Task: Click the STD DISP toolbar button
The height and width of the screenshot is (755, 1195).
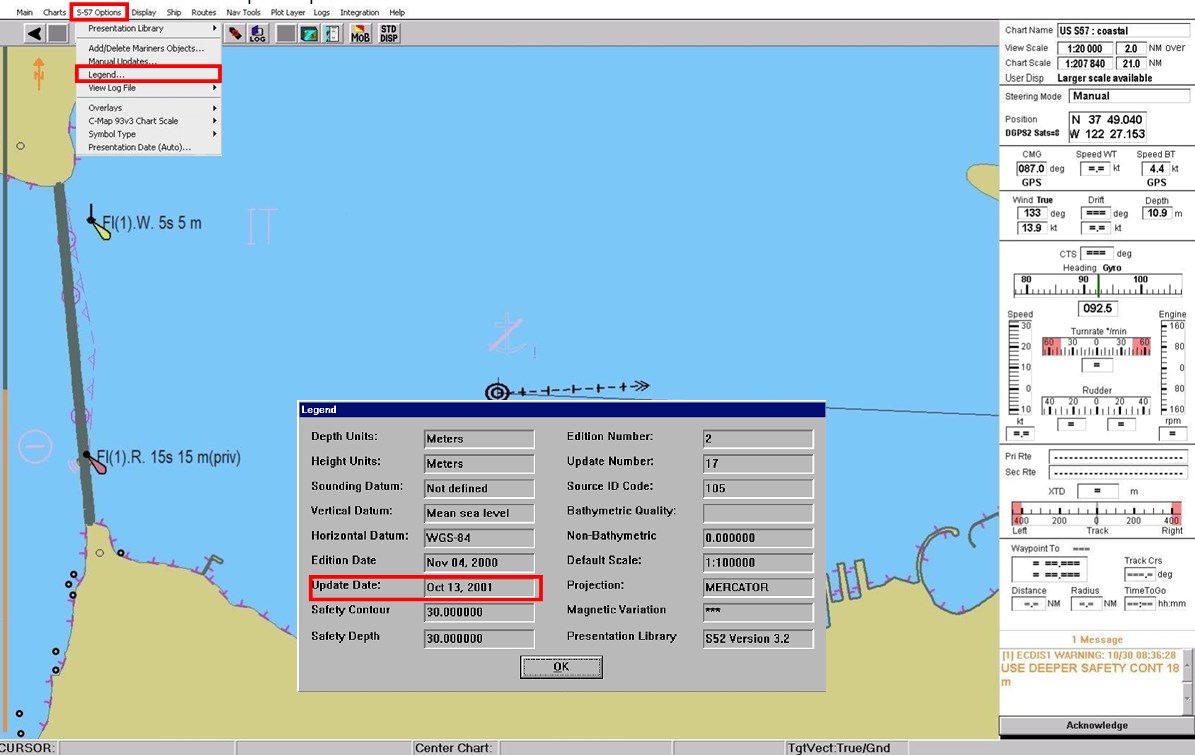Action: coord(389,33)
